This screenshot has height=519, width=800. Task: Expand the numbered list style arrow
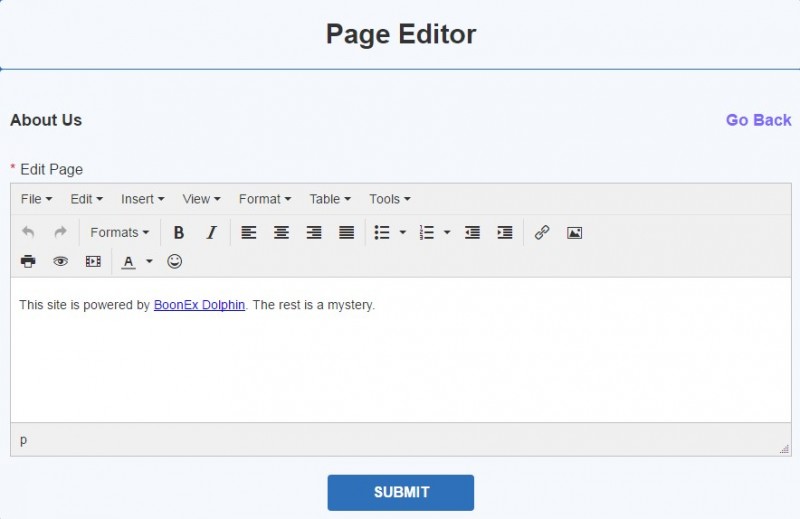click(x=447, y=233)
